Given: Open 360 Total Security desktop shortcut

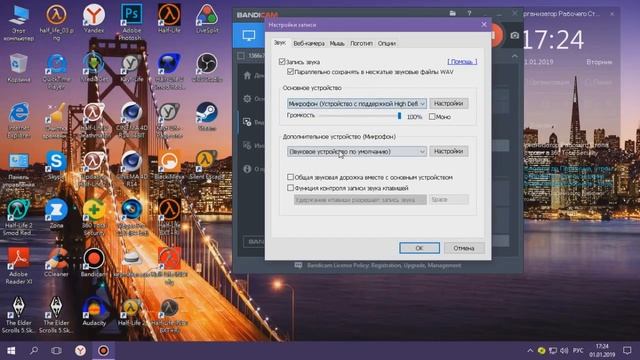Looking at the screenshot, I should [x=94, y=218].
